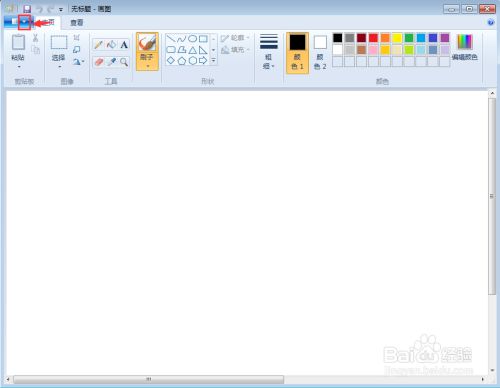Select the Hexagon shape
This screenshot has width=500, height=388.
[x=192, y=61]
